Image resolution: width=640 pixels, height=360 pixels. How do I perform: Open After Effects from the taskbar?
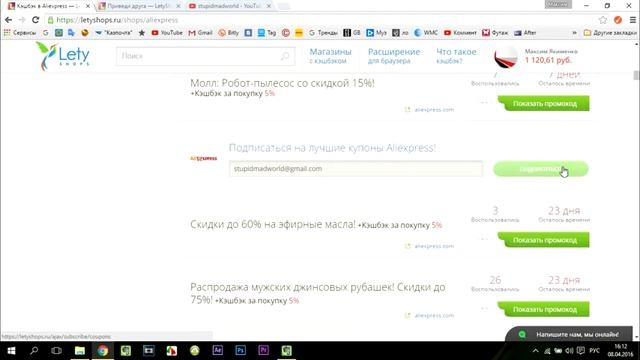(218, 351)
